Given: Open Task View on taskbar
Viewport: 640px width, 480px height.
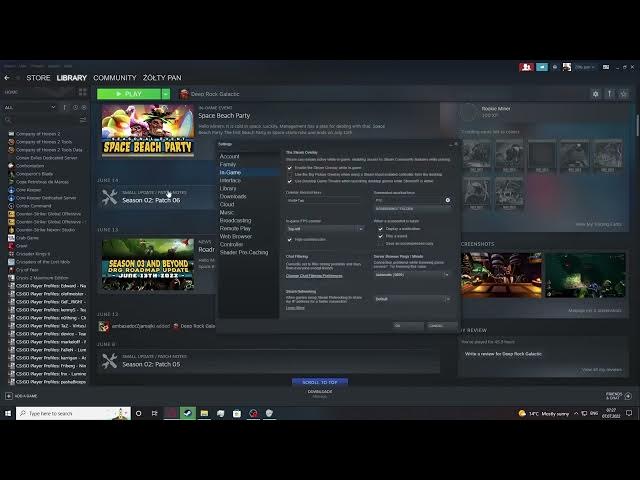Looking at the screenshot, I should (x=155, y=413).
